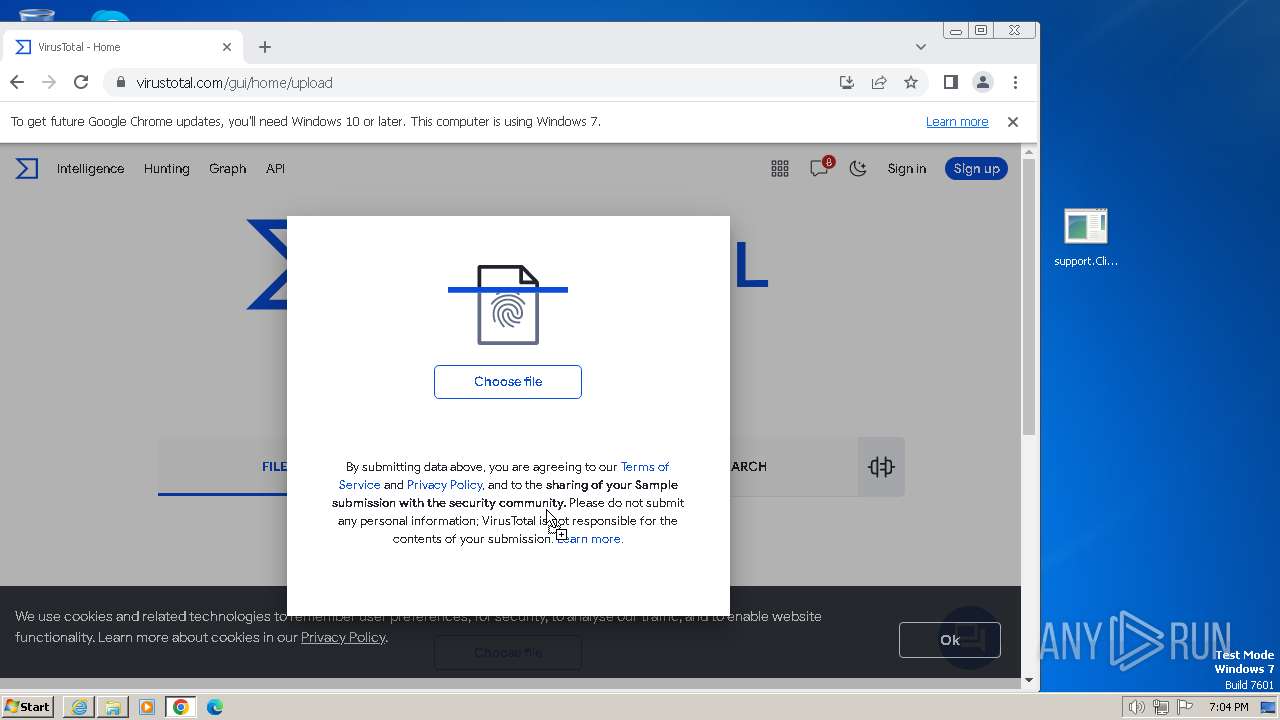Open the Chrome profile icon
Screen dimensions: 1280x720
pyautogui.click(x=983, y=83)
